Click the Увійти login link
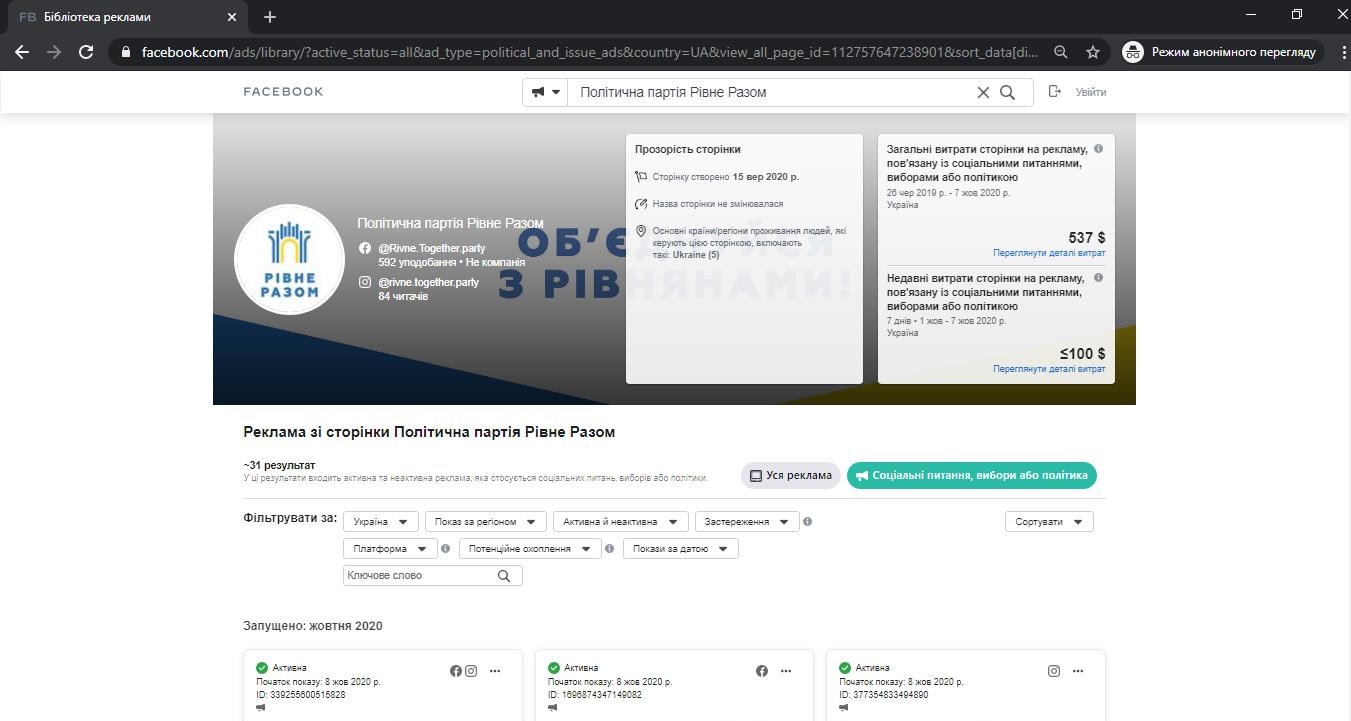 pos(1090,92)
